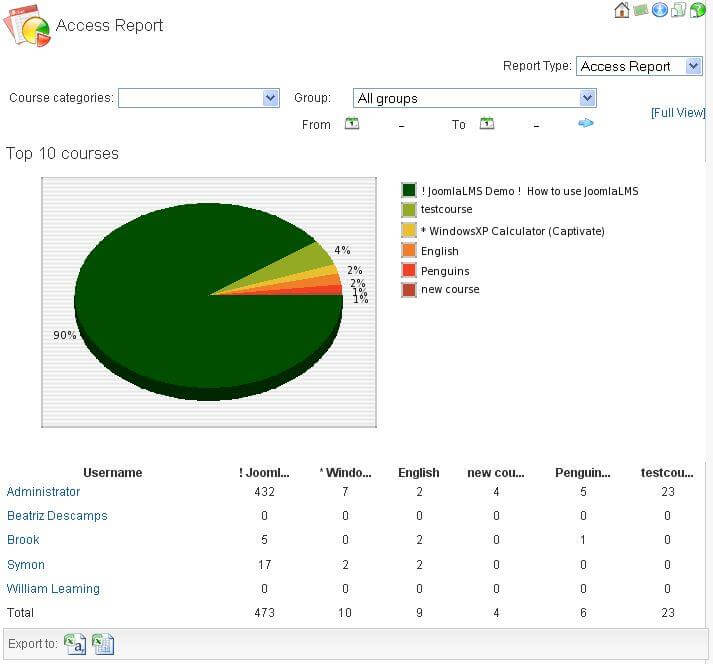Open William Learning user link
Screen dimensions: 713x664
(53, 589)
